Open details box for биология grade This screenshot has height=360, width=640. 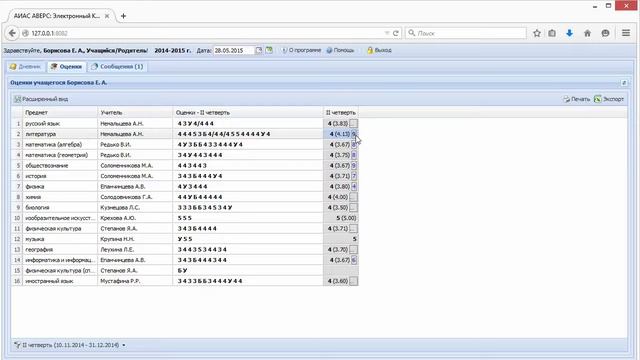pos(353,208)
